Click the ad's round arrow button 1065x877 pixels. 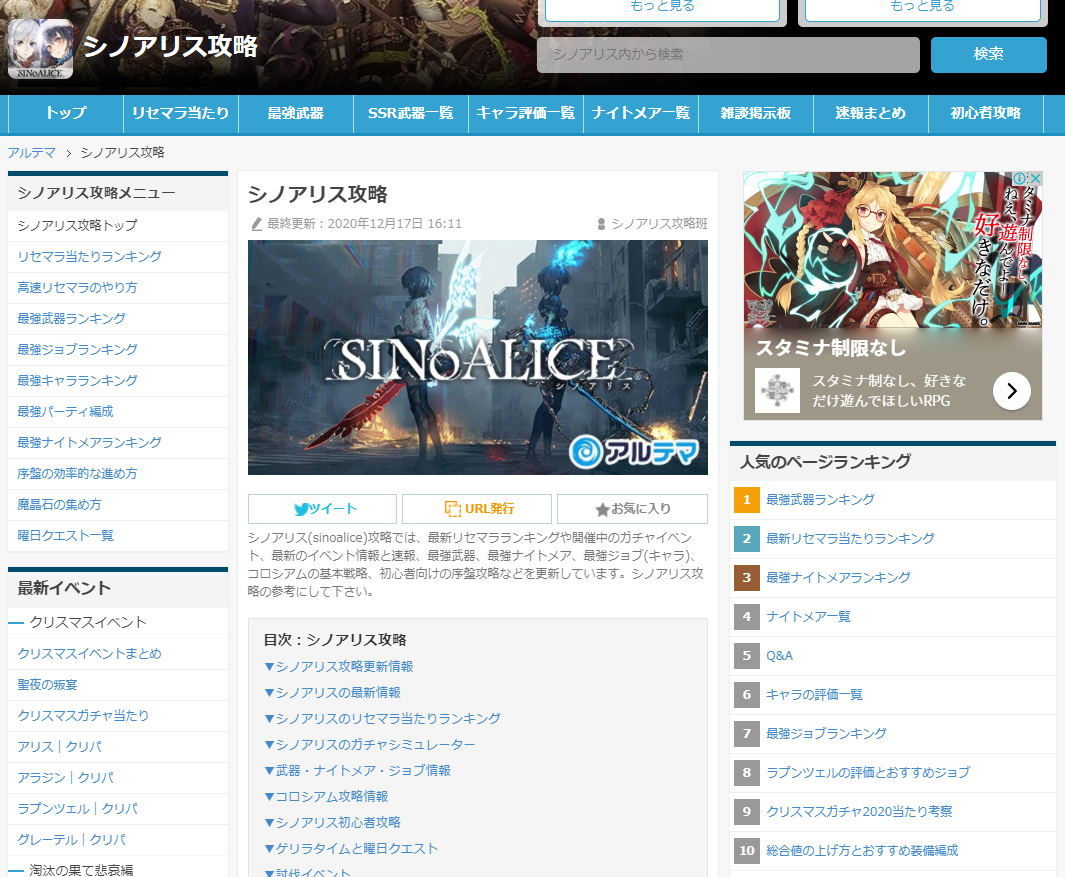click(1011, 391)
